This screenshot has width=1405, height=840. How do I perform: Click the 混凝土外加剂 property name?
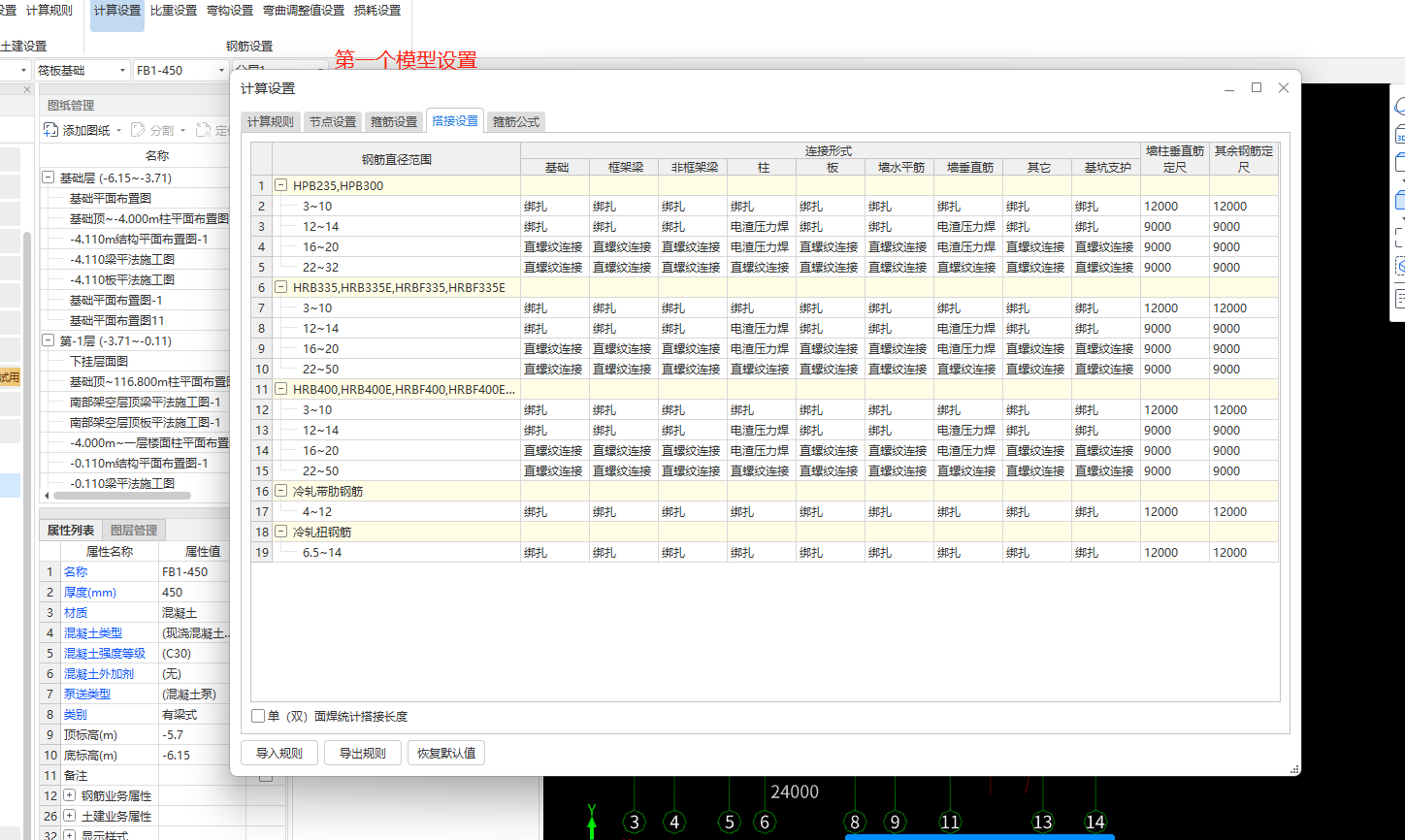click(x=99, y=673)
